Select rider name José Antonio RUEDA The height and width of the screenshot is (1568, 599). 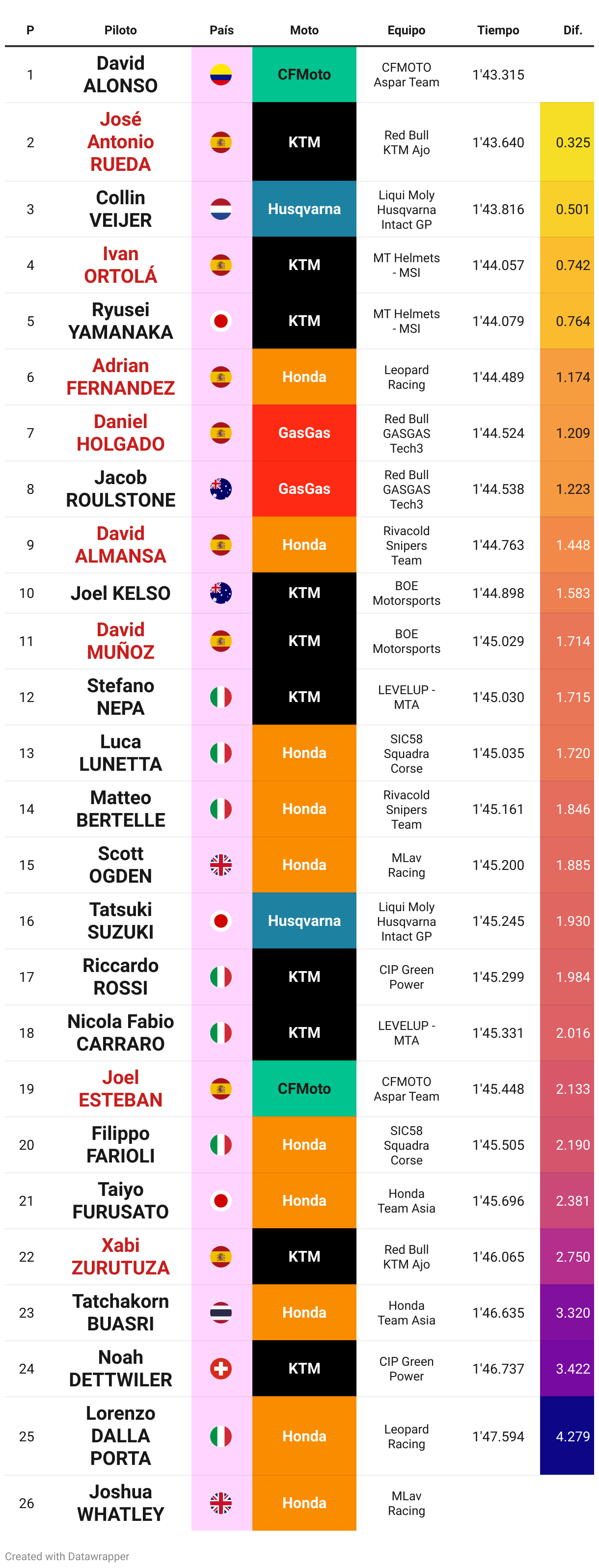click(120, 142)
